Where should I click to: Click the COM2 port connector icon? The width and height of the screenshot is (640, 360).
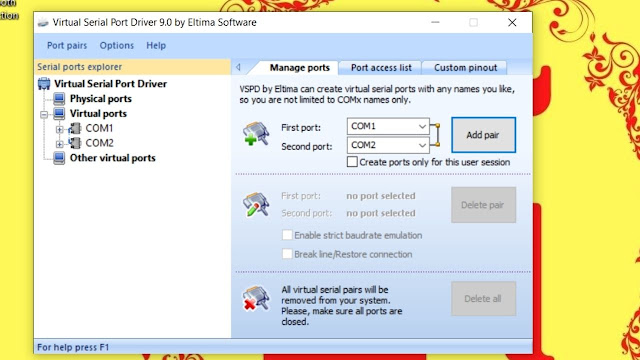[75, 143]
